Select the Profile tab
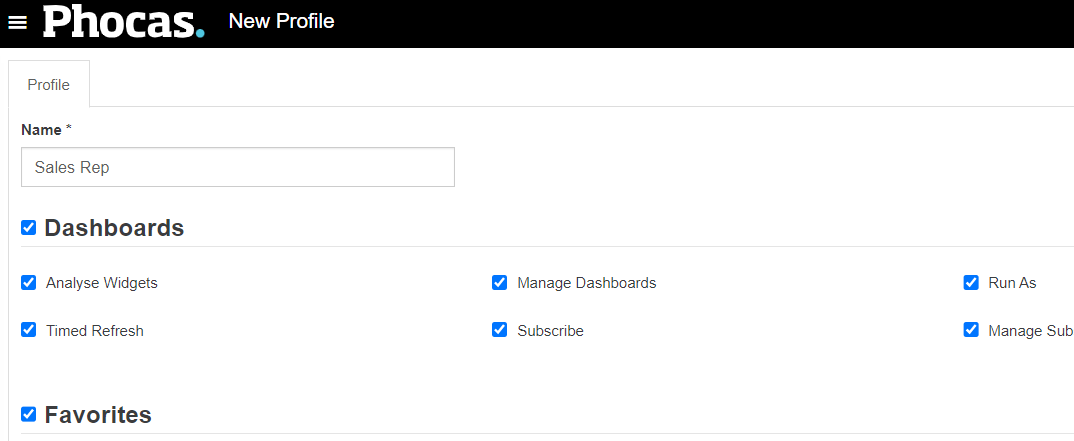This screenshot has height=441, width=1074. click(49, 84)
